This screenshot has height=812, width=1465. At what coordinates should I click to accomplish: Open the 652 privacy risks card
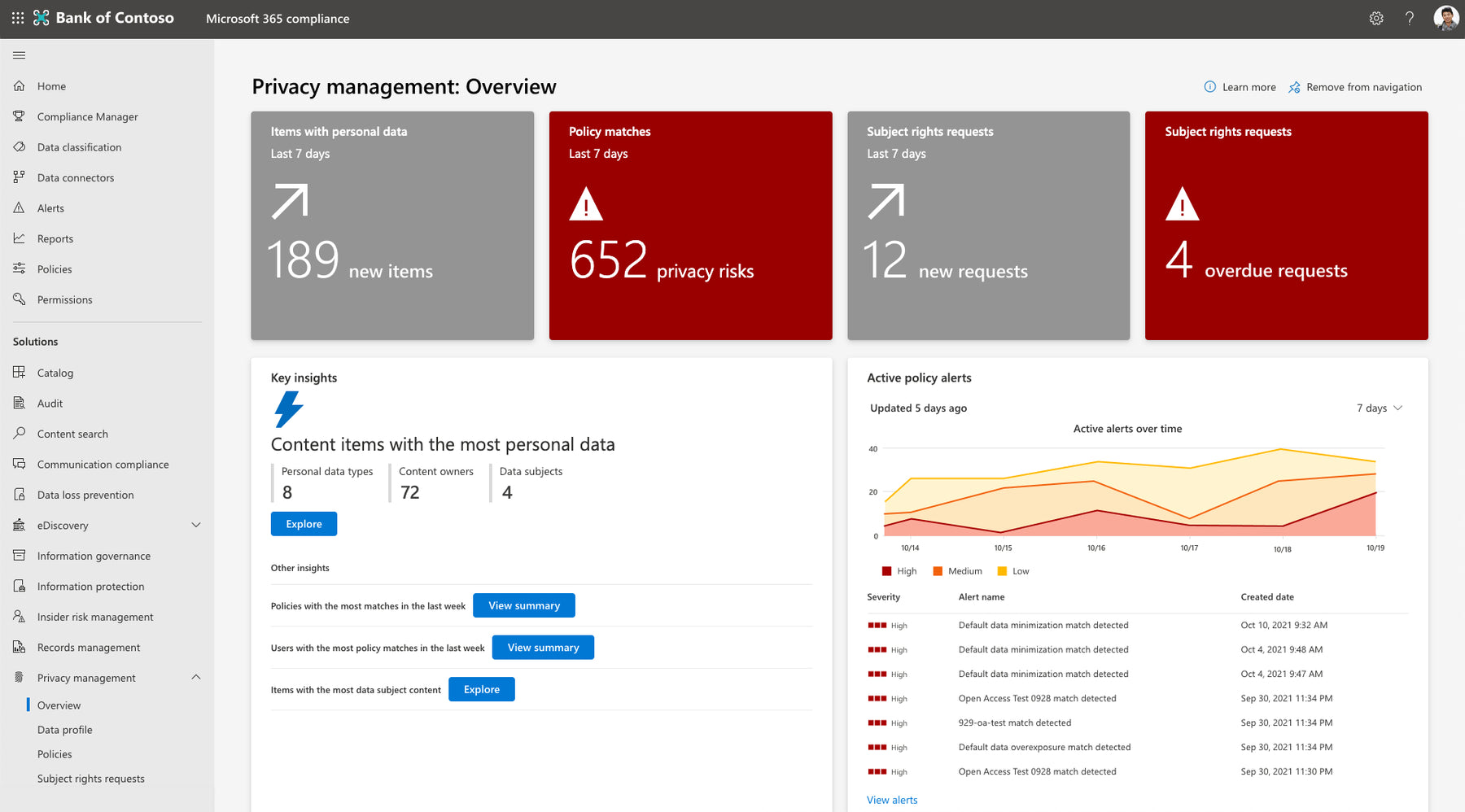(x=690, y=225)
